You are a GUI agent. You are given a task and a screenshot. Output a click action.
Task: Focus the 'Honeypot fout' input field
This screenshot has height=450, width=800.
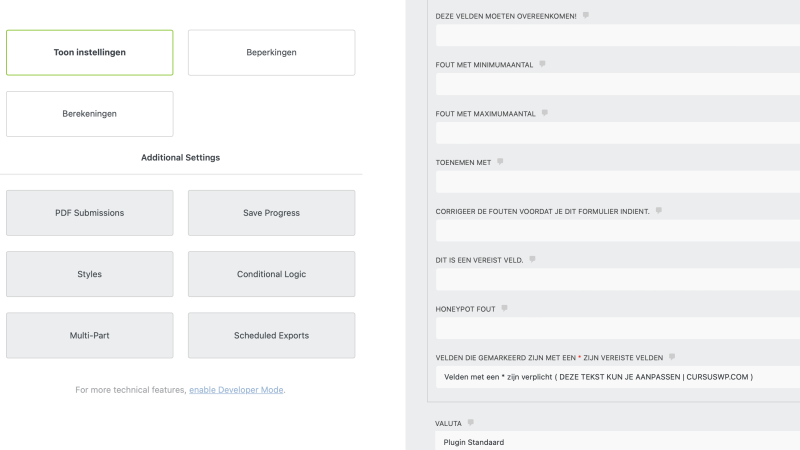[x=617, y=328]
